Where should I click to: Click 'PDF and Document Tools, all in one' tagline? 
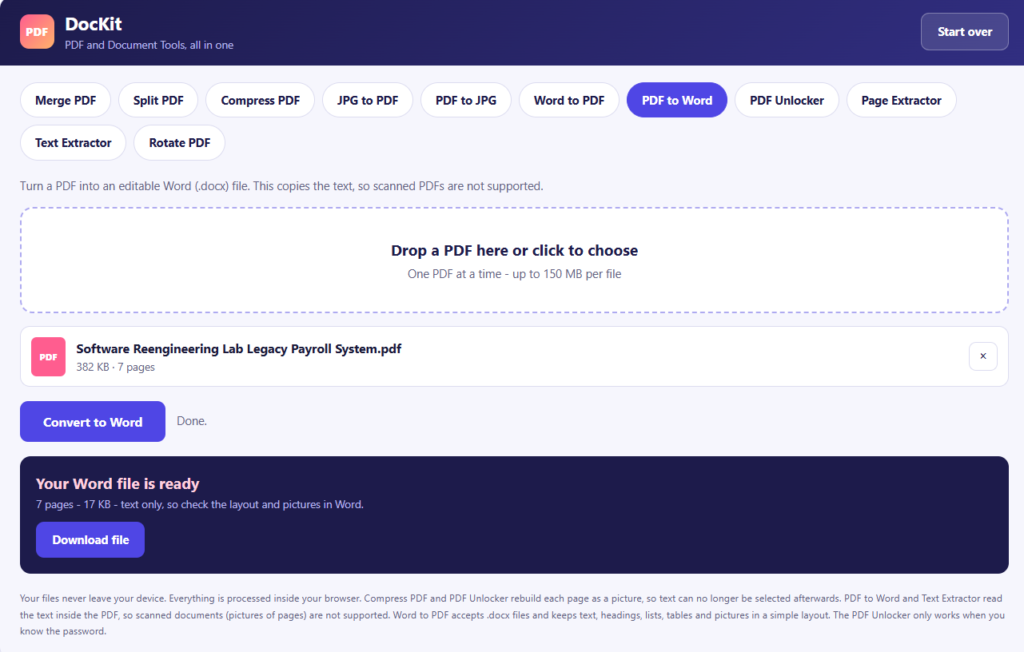[x=149, y=45]
